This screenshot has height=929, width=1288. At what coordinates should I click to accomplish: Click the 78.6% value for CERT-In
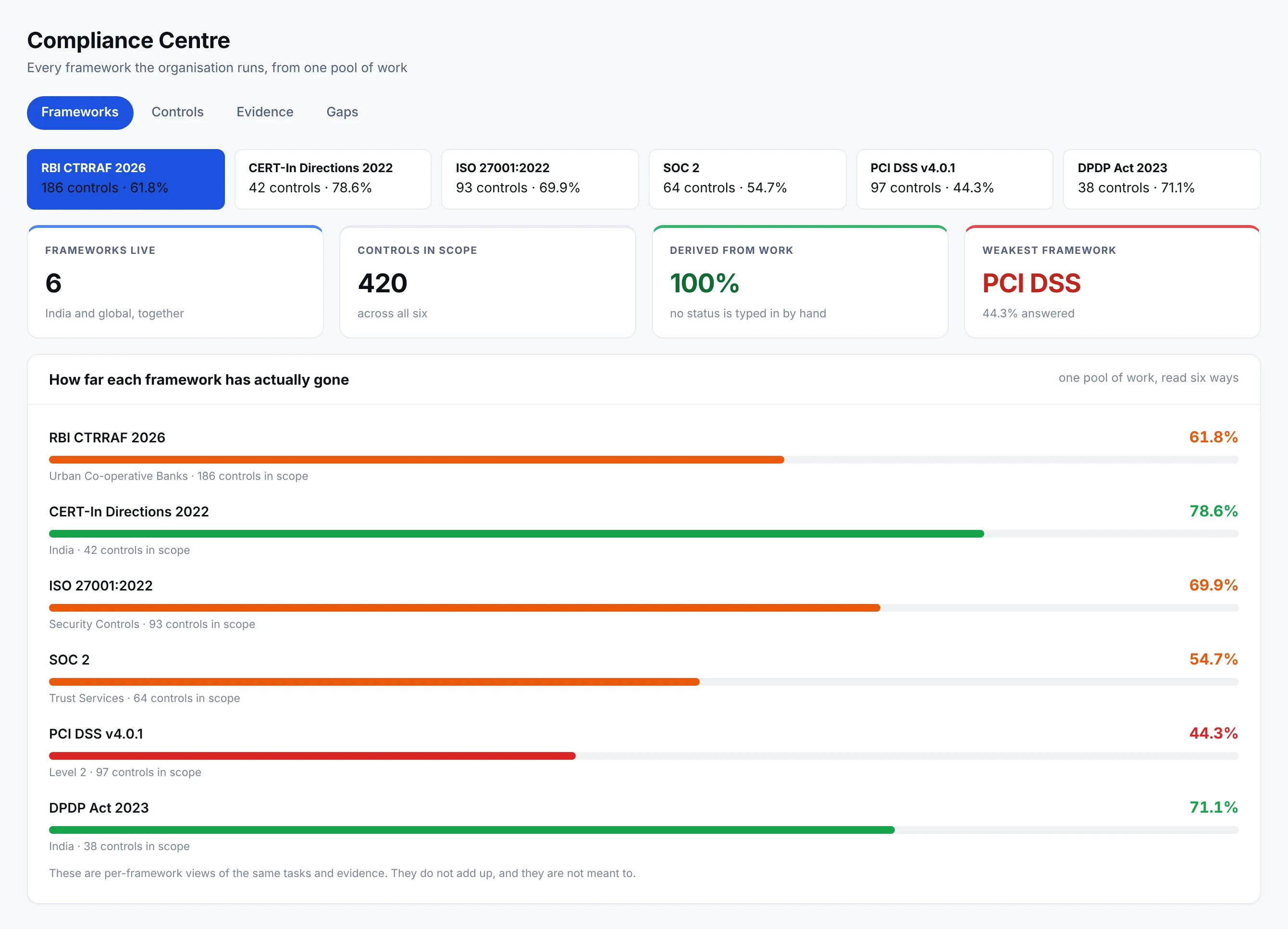tap(1214, 511)
